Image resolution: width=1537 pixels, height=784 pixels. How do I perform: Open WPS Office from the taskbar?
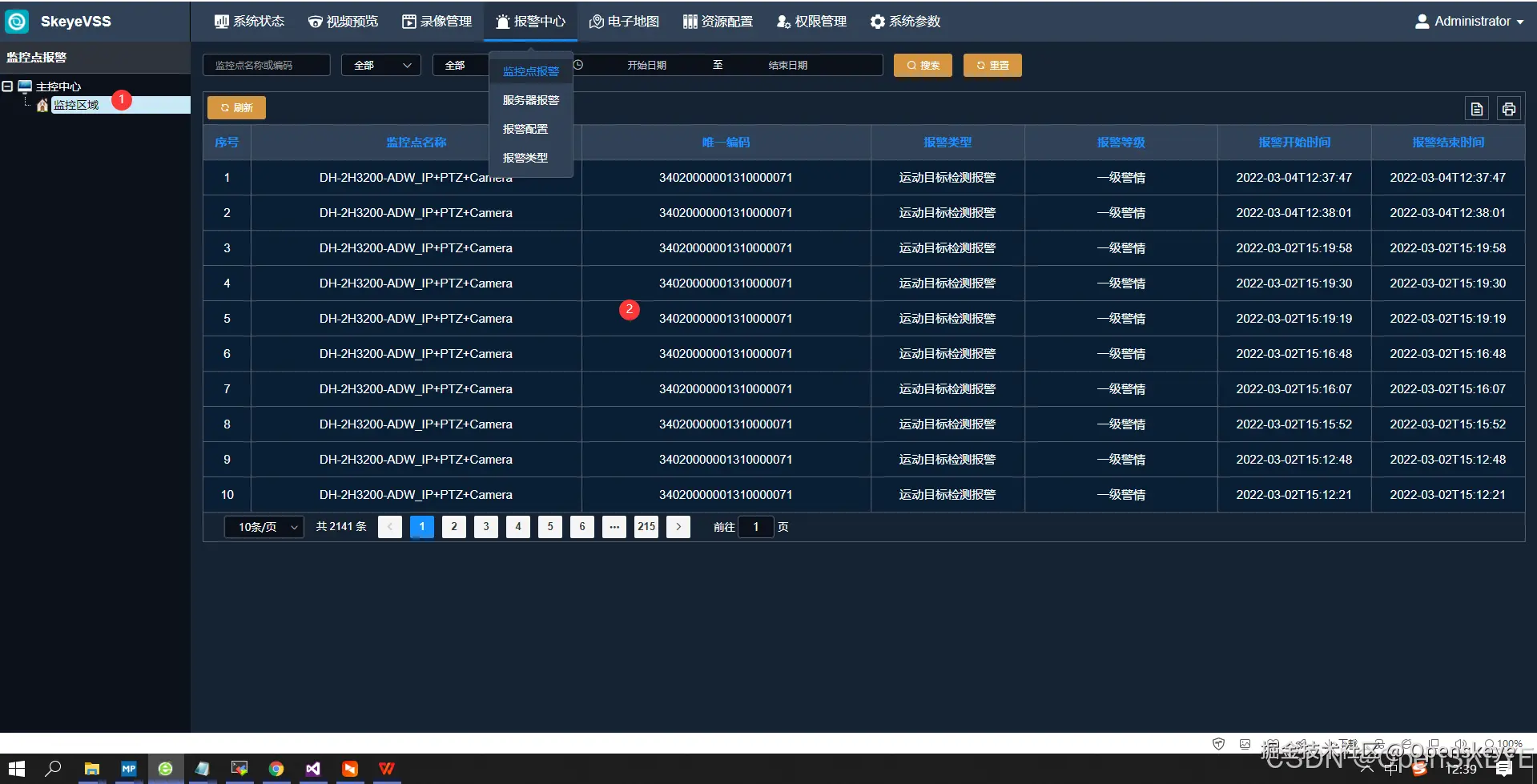point(387,769)
